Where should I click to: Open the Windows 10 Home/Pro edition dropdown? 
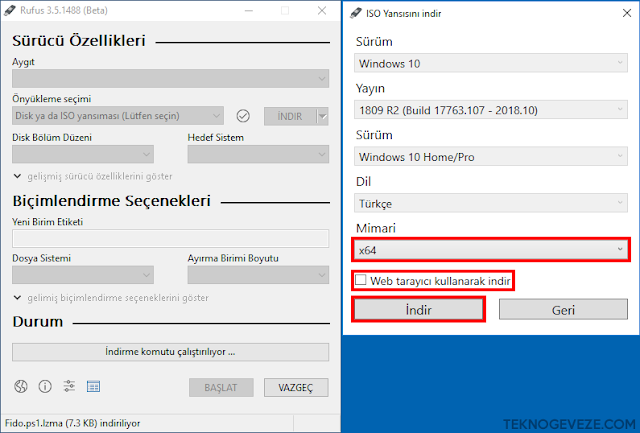(x=491, y=157)
